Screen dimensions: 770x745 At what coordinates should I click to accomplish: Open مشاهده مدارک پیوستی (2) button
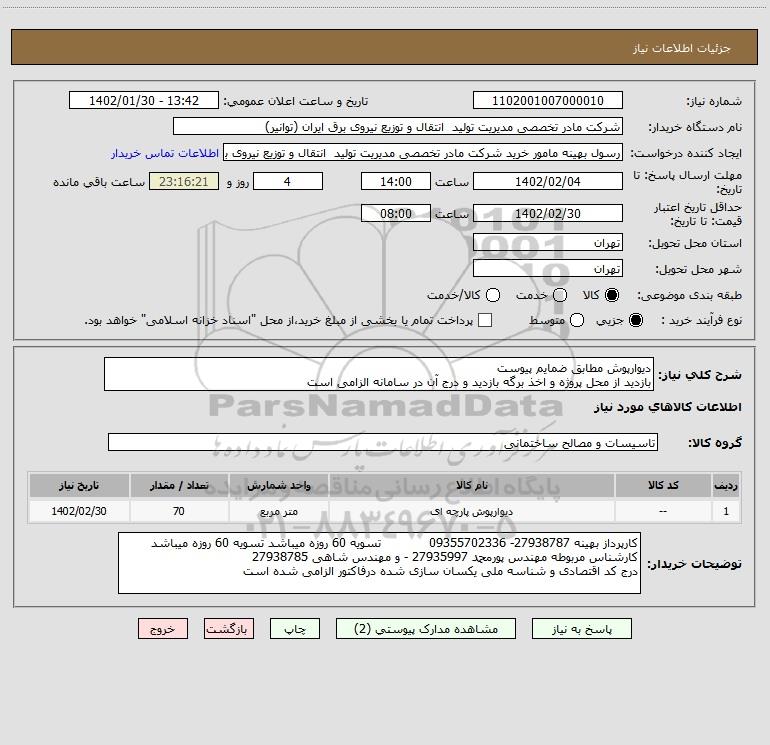(426, 629)
